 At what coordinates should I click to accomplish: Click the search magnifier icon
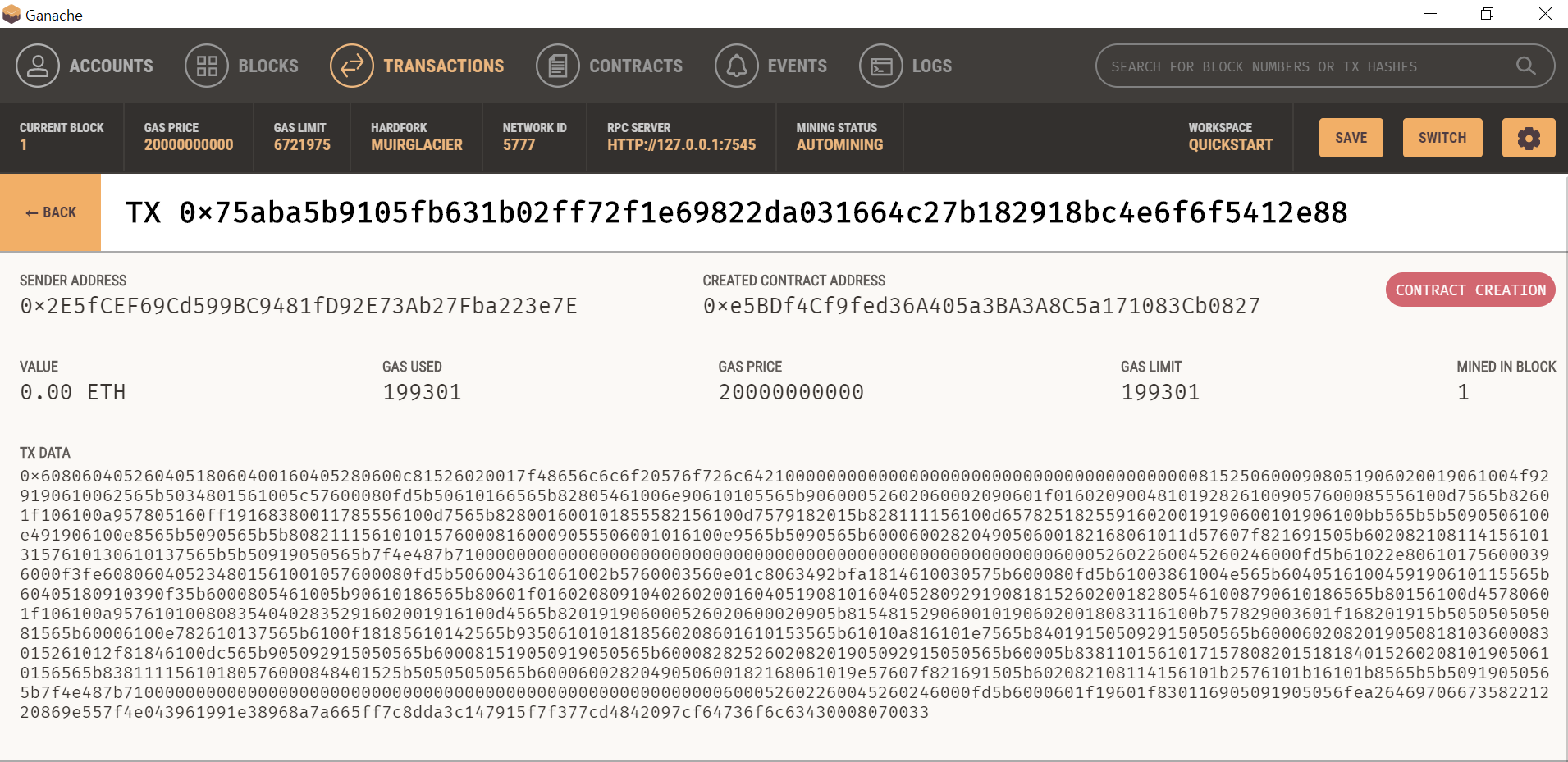1525,66
